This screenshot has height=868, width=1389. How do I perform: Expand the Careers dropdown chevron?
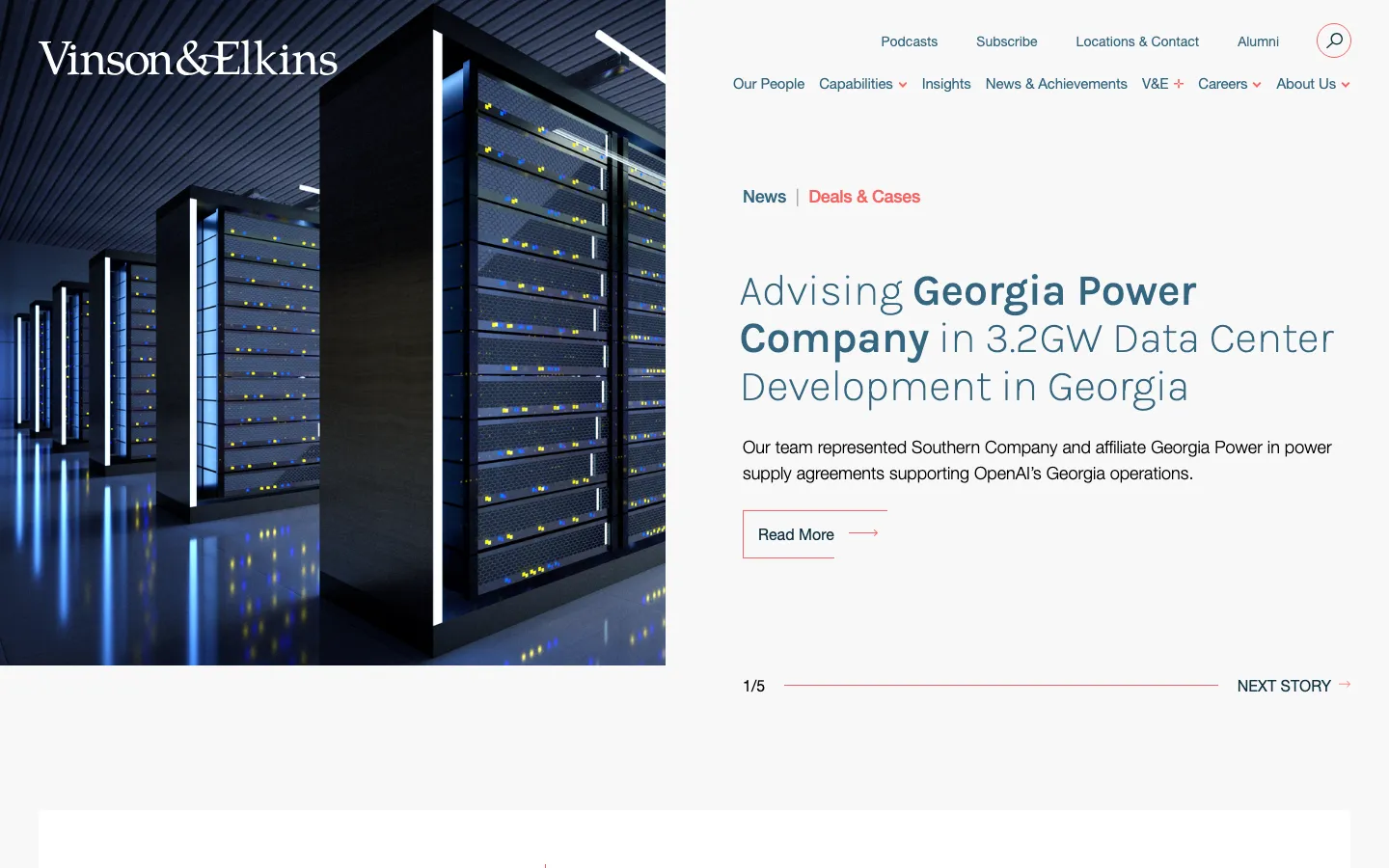[x=1257, y=85]
